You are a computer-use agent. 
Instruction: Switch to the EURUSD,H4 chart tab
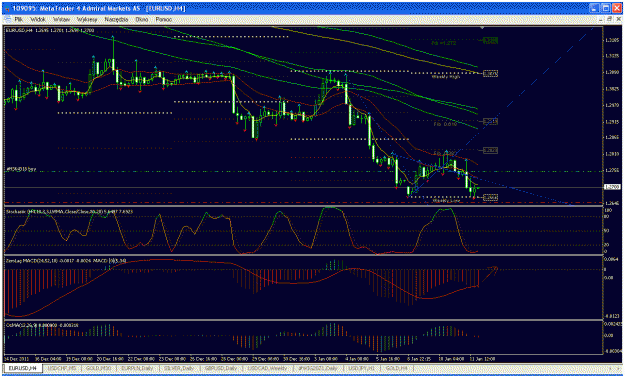coord(22,368)
